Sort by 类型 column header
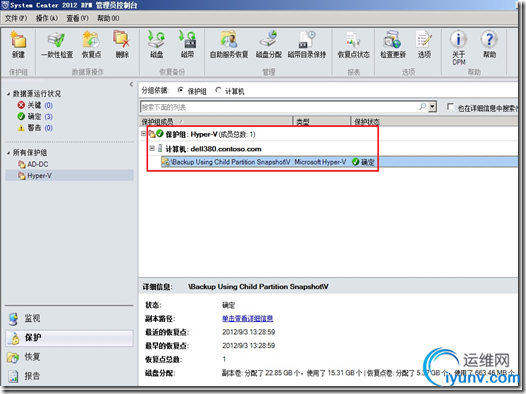Screen dimensions: 526x394 (x=322, y=121)
